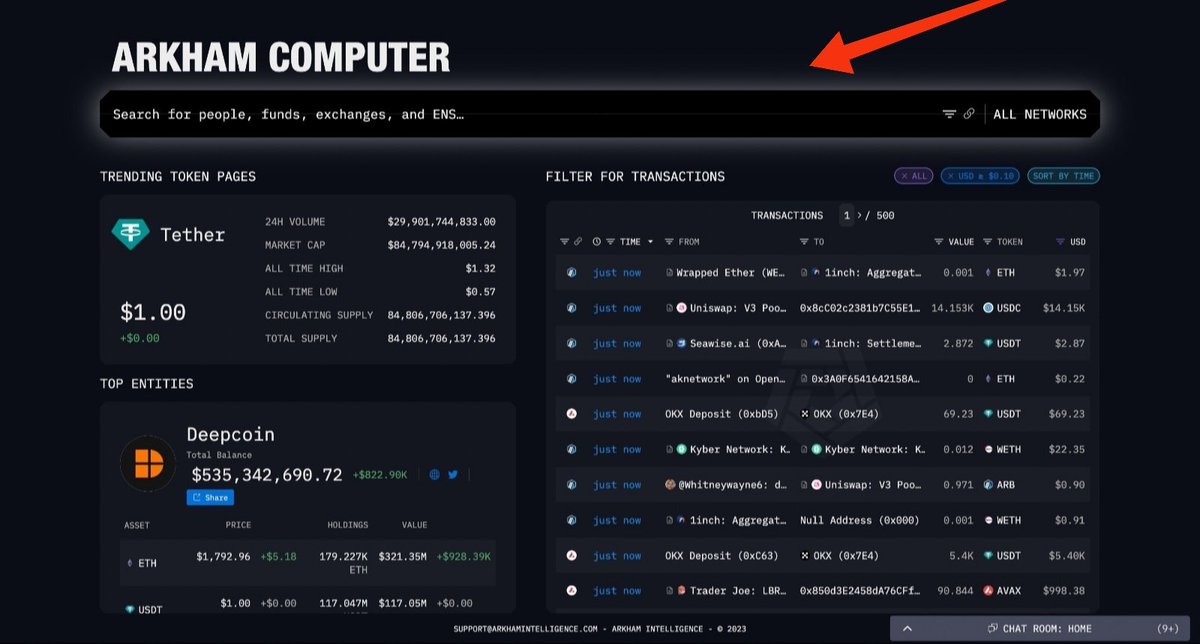The height and width of the screenshot is (644, 1200).
Task: Click 'just now' in Seawise.ai row
Action: (617, 343)
